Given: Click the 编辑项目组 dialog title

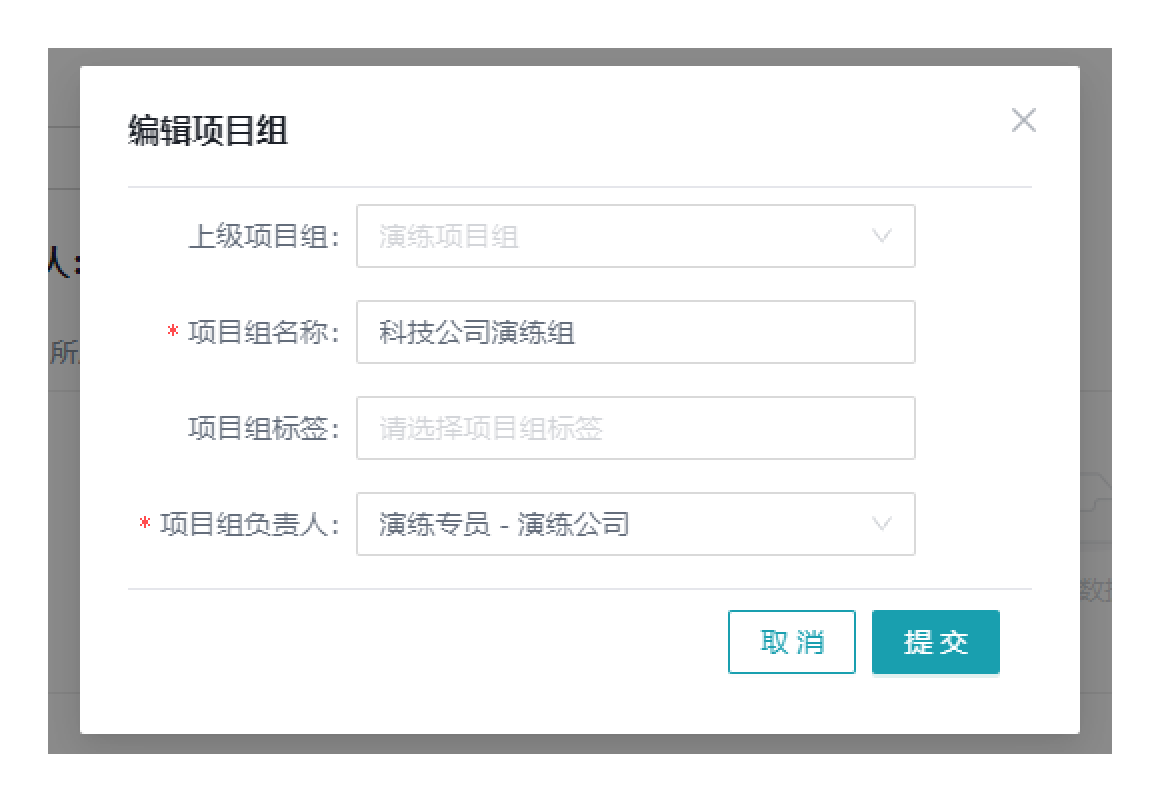Looking at the screenshot, I should pos(208,131).
